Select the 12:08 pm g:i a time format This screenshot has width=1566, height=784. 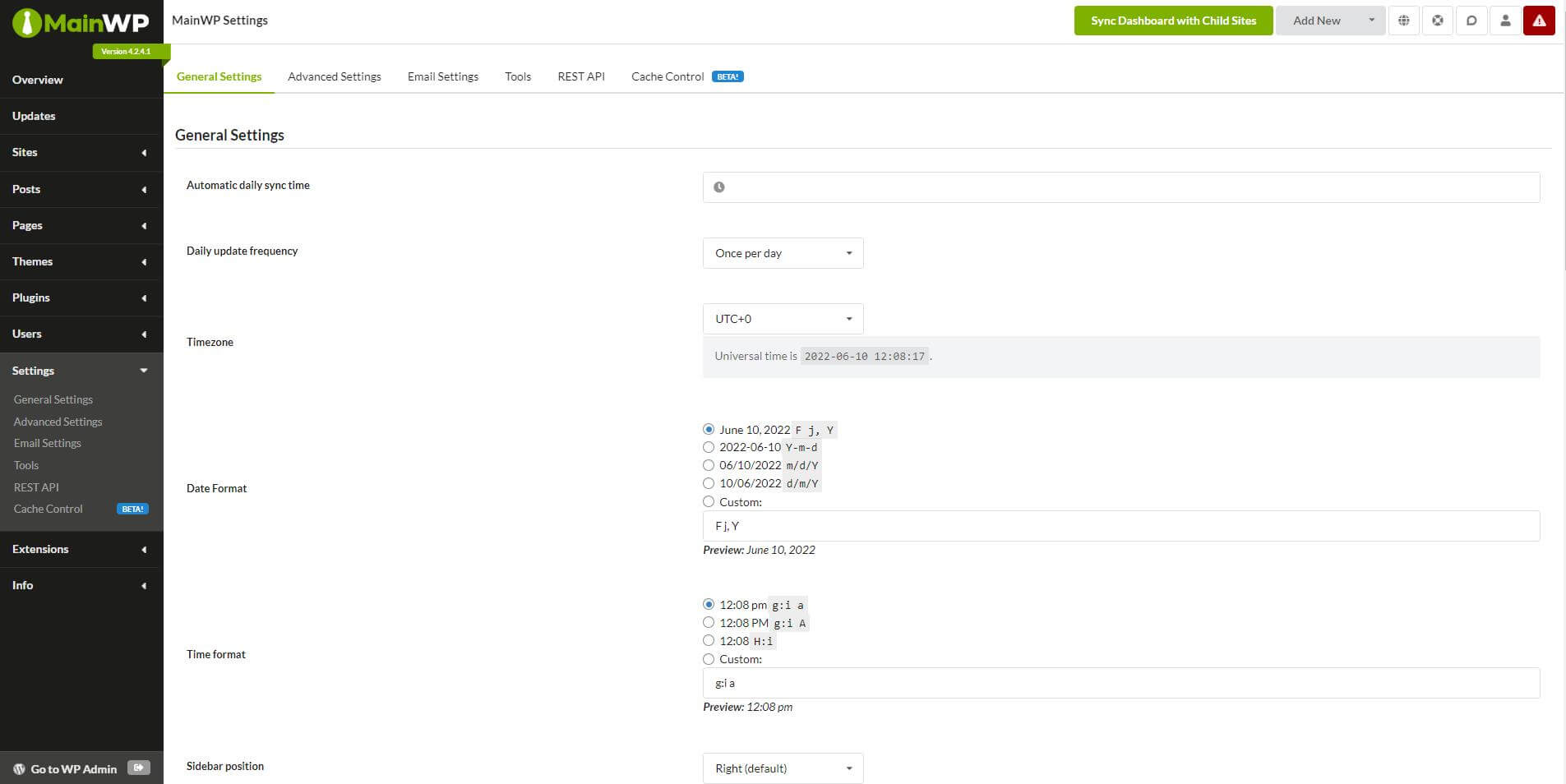click(709, 604)
